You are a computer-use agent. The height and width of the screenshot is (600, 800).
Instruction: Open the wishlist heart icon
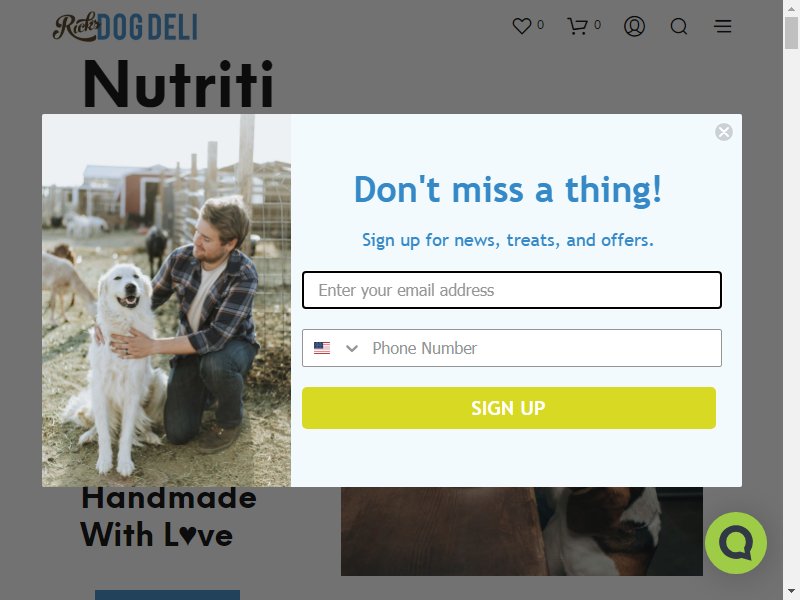point(521,26)
